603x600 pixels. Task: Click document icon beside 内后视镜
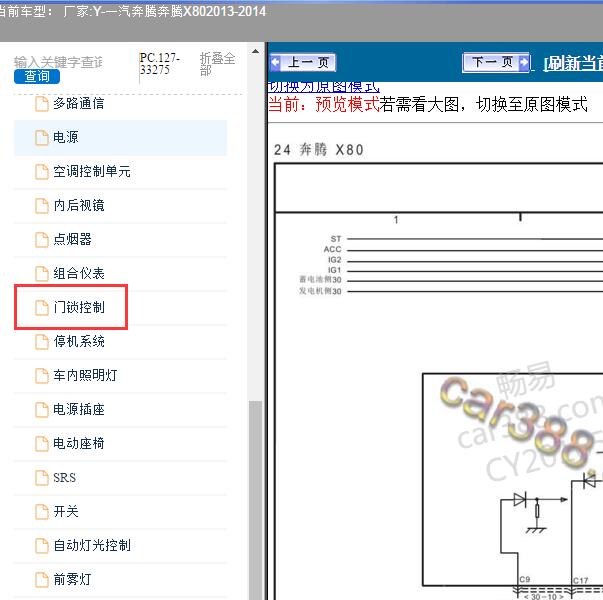(x=42, y=205)
